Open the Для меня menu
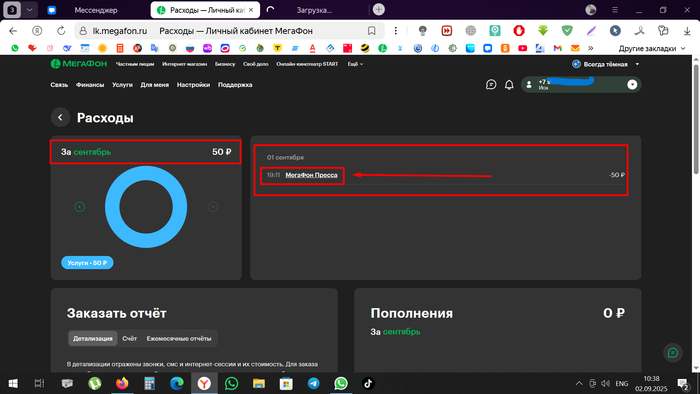 point(154,85)
